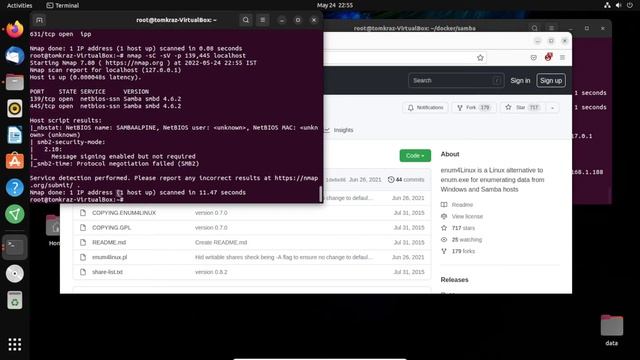Open the optical disc dock icon
This screenshot has height=360, width=640.
pos(15,273)
